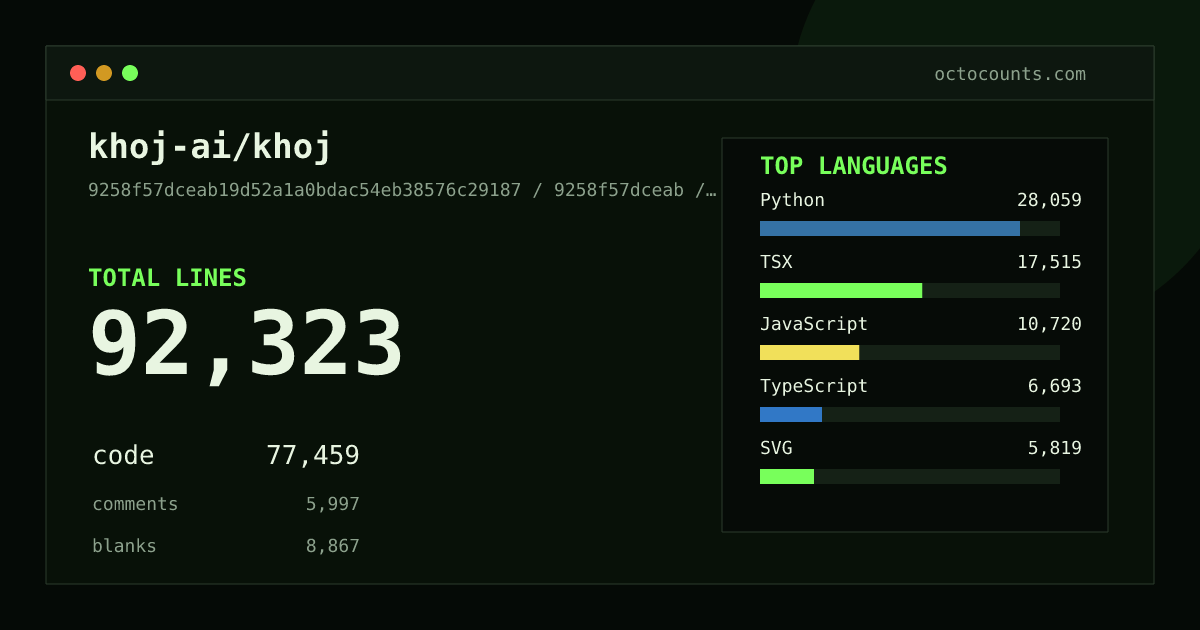1200x630 pixels.
Task: Select the JavaScript count 10,720
Action: pyautogui.click(x=1049, y=324)
